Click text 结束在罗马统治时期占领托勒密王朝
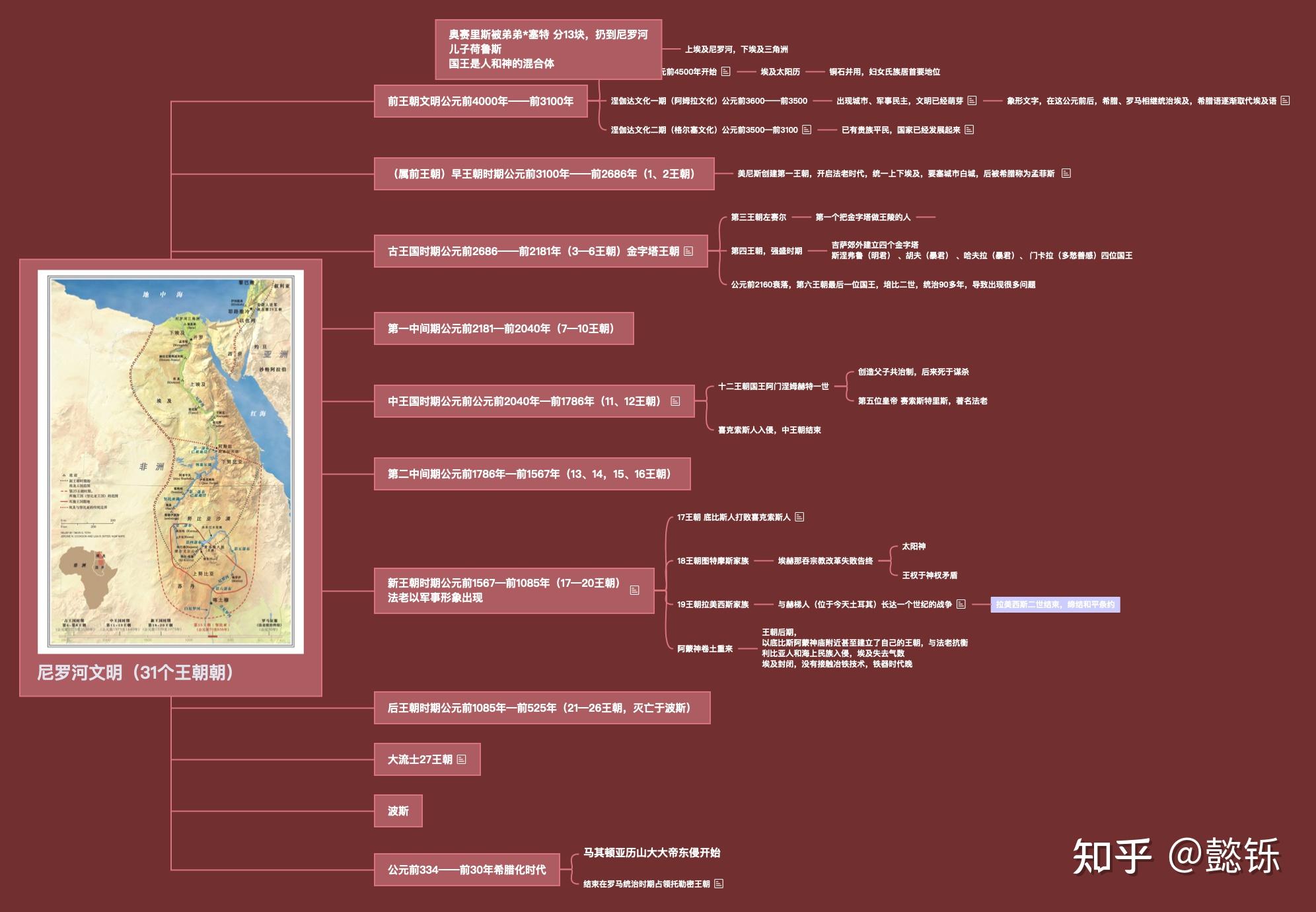Image resolution: width=1316 pixels, height=912 pixels. [647, 884]
